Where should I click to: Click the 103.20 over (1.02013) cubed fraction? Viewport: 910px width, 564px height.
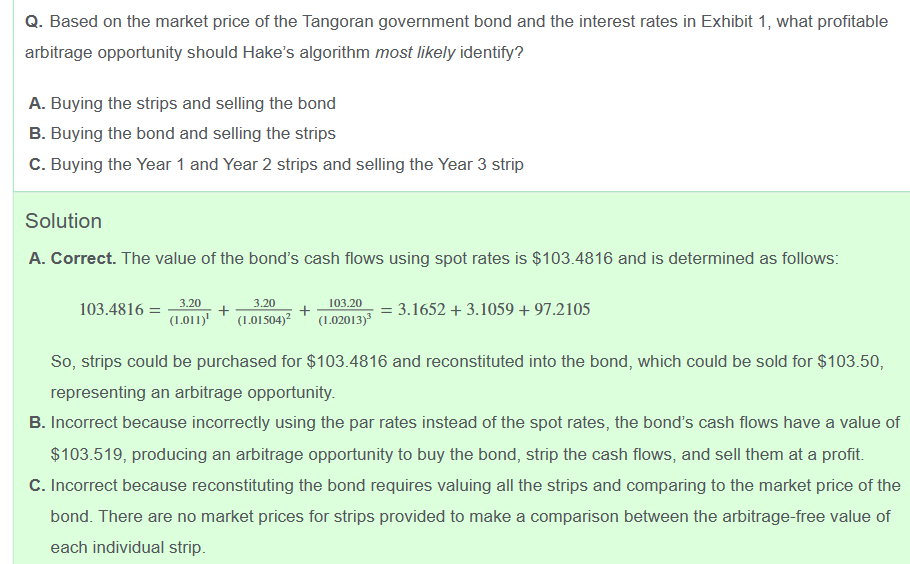pos(344,311)
